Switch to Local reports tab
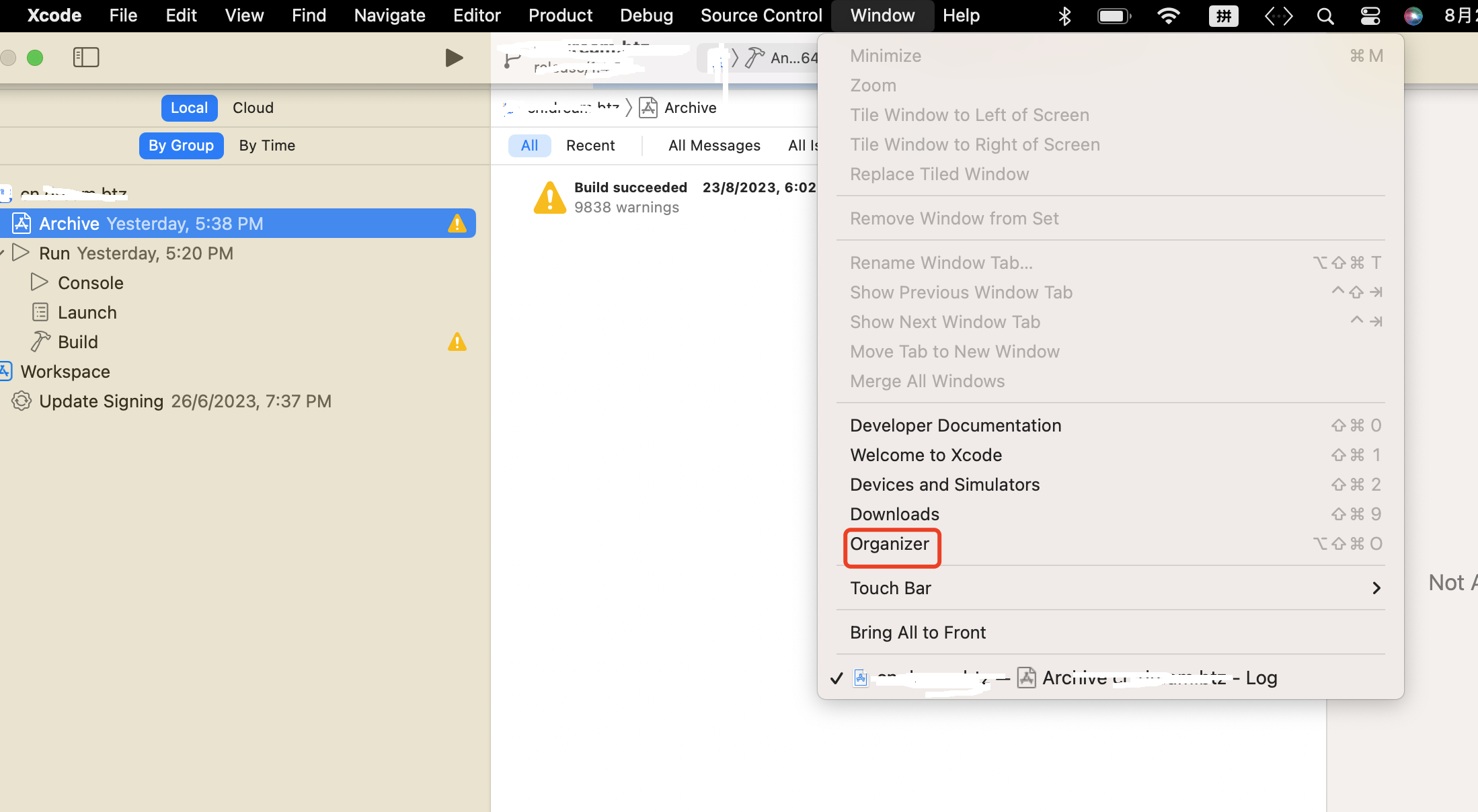The height and width of the screenshot is (812, 1478). click(x=189, y=108)
